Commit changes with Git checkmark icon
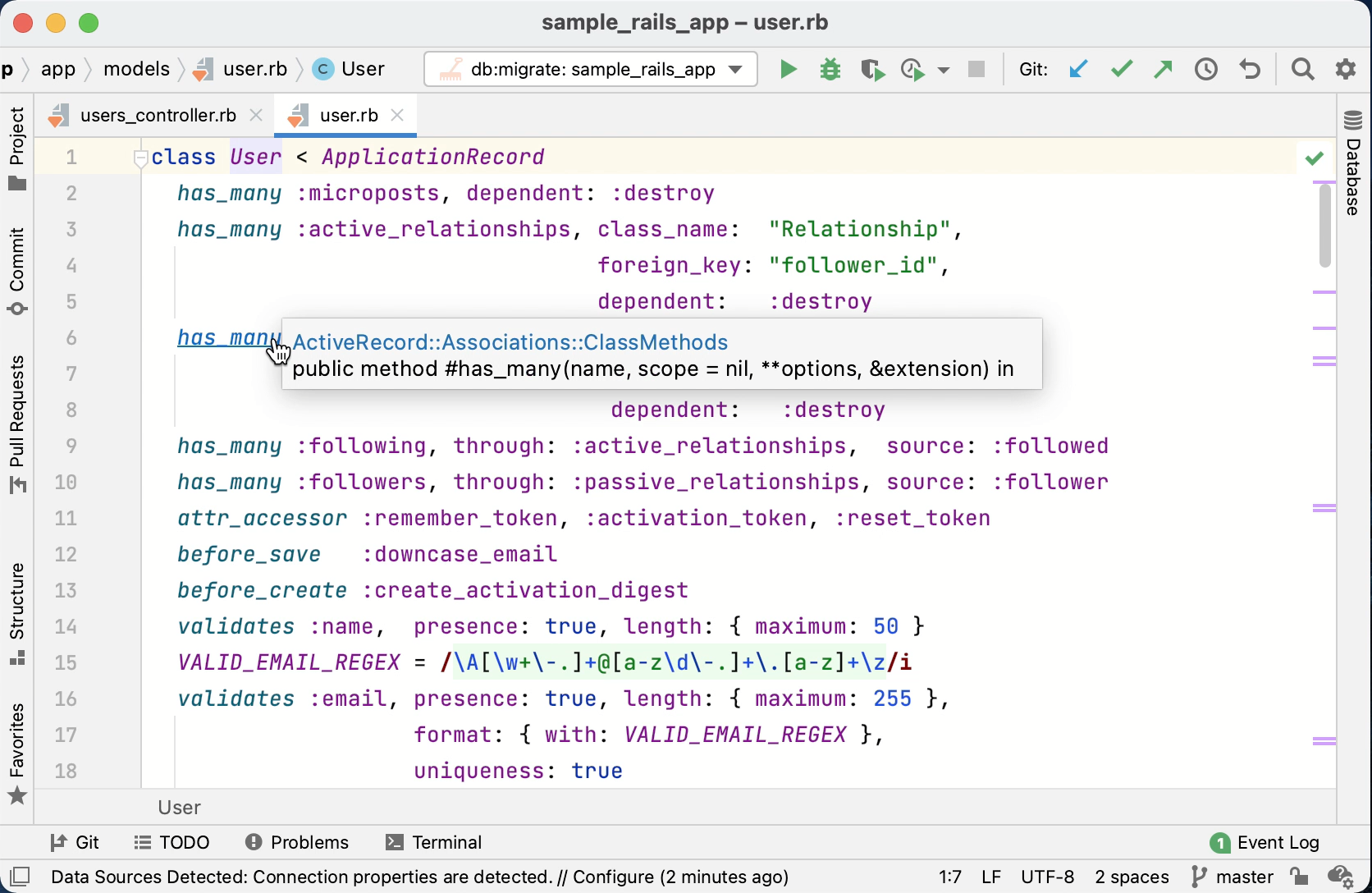Image resolution: width=1372 pixels, height=893 pixels. (x=1121, y=70)
